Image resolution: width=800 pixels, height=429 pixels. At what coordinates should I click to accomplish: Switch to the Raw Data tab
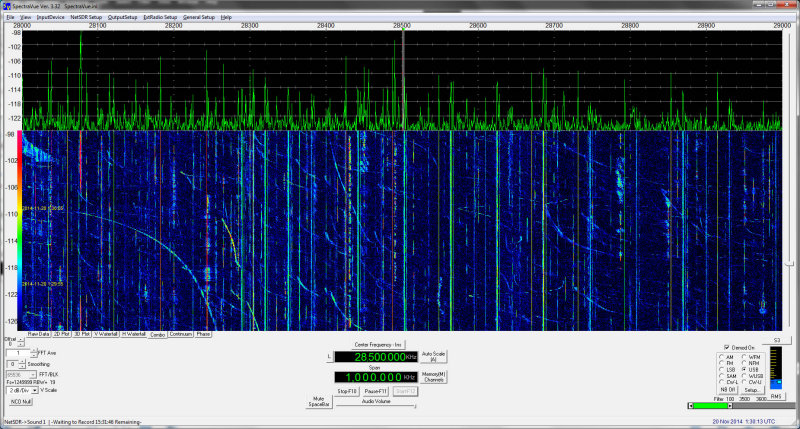click(x=38, y=334)
